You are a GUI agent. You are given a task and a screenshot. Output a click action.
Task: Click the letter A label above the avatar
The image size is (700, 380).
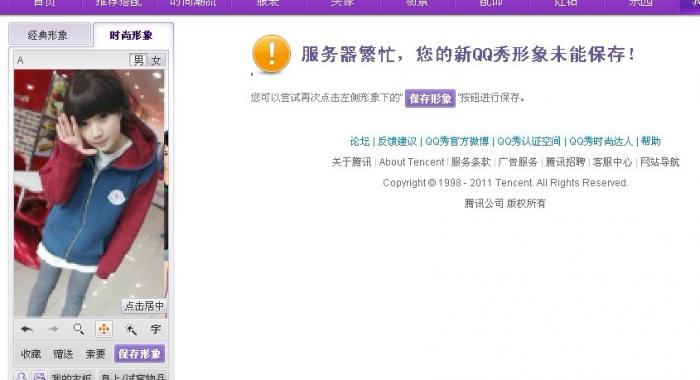click(20, 60)
